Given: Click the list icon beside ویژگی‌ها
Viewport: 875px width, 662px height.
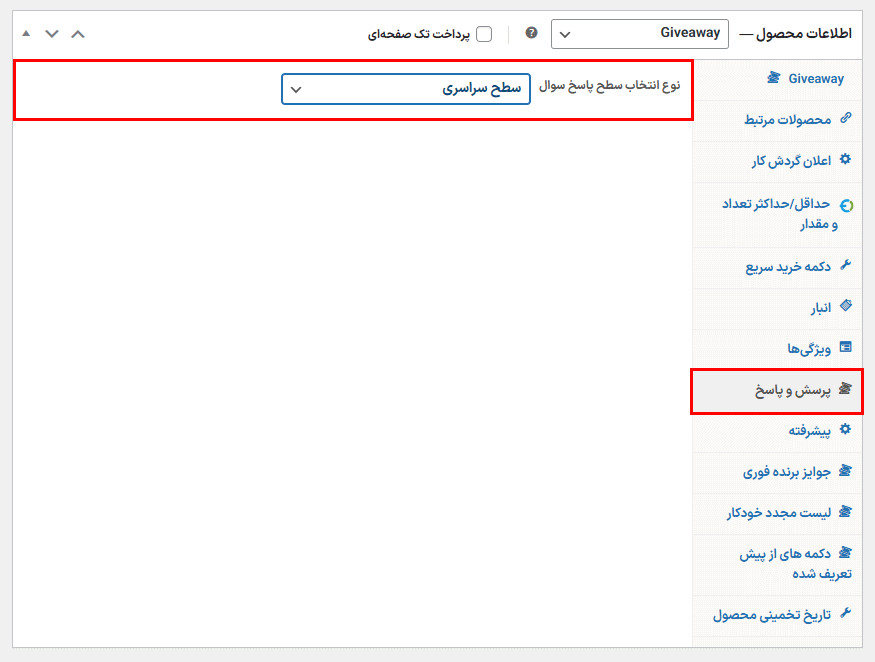Looking at the screenshot, I should 845,348.
